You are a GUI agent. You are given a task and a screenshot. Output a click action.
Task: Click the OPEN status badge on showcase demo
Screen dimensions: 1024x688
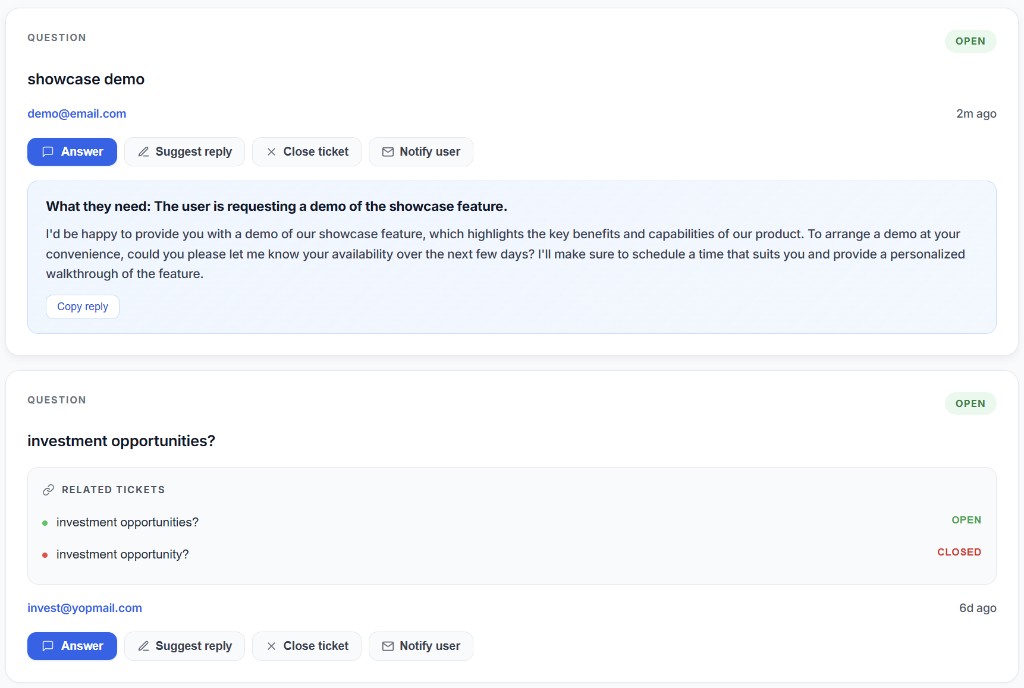(970, 41)
